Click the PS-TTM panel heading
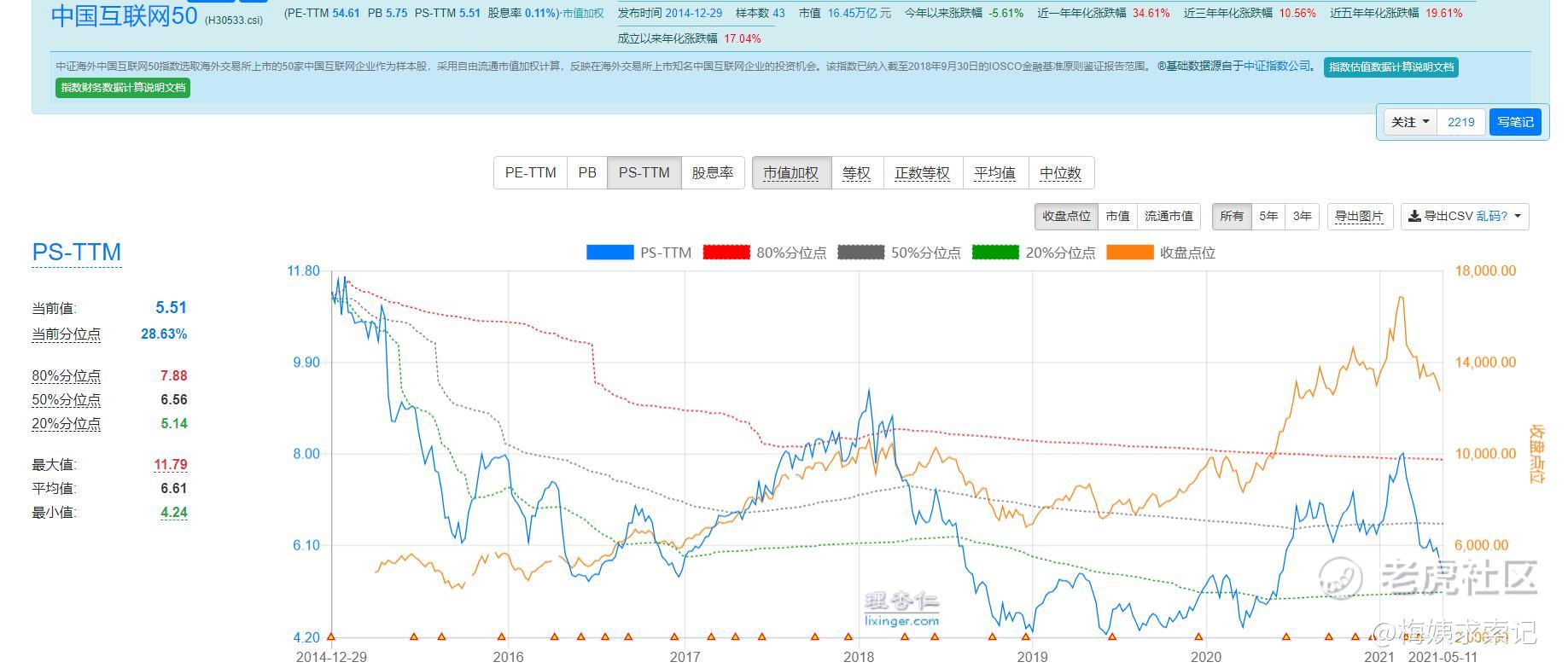Viewport: 1568px width, 668px height. [77, 253]
